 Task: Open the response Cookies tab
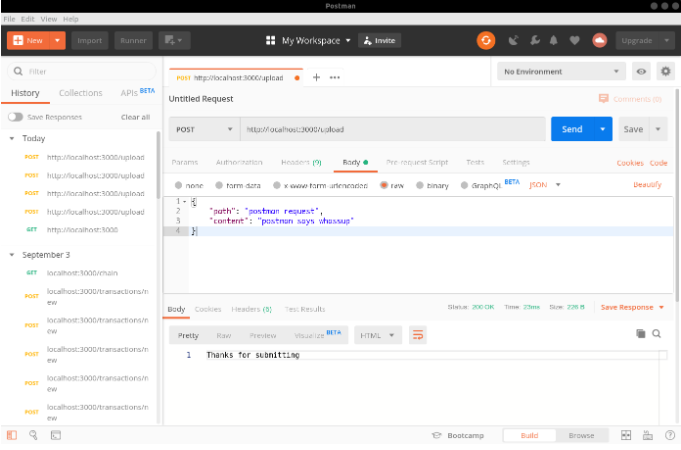tap(208, 309)
